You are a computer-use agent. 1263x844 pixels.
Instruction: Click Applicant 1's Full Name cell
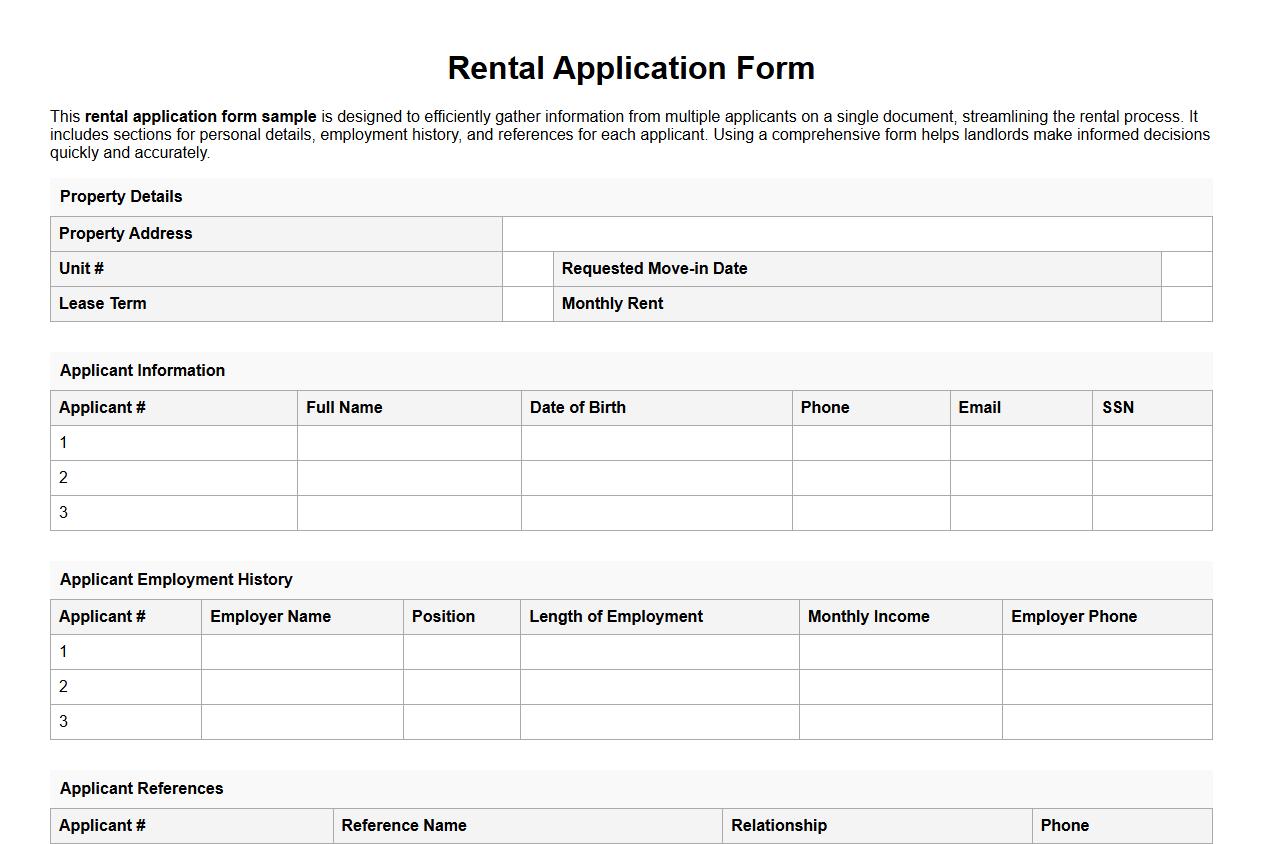[x=408, y=442]
